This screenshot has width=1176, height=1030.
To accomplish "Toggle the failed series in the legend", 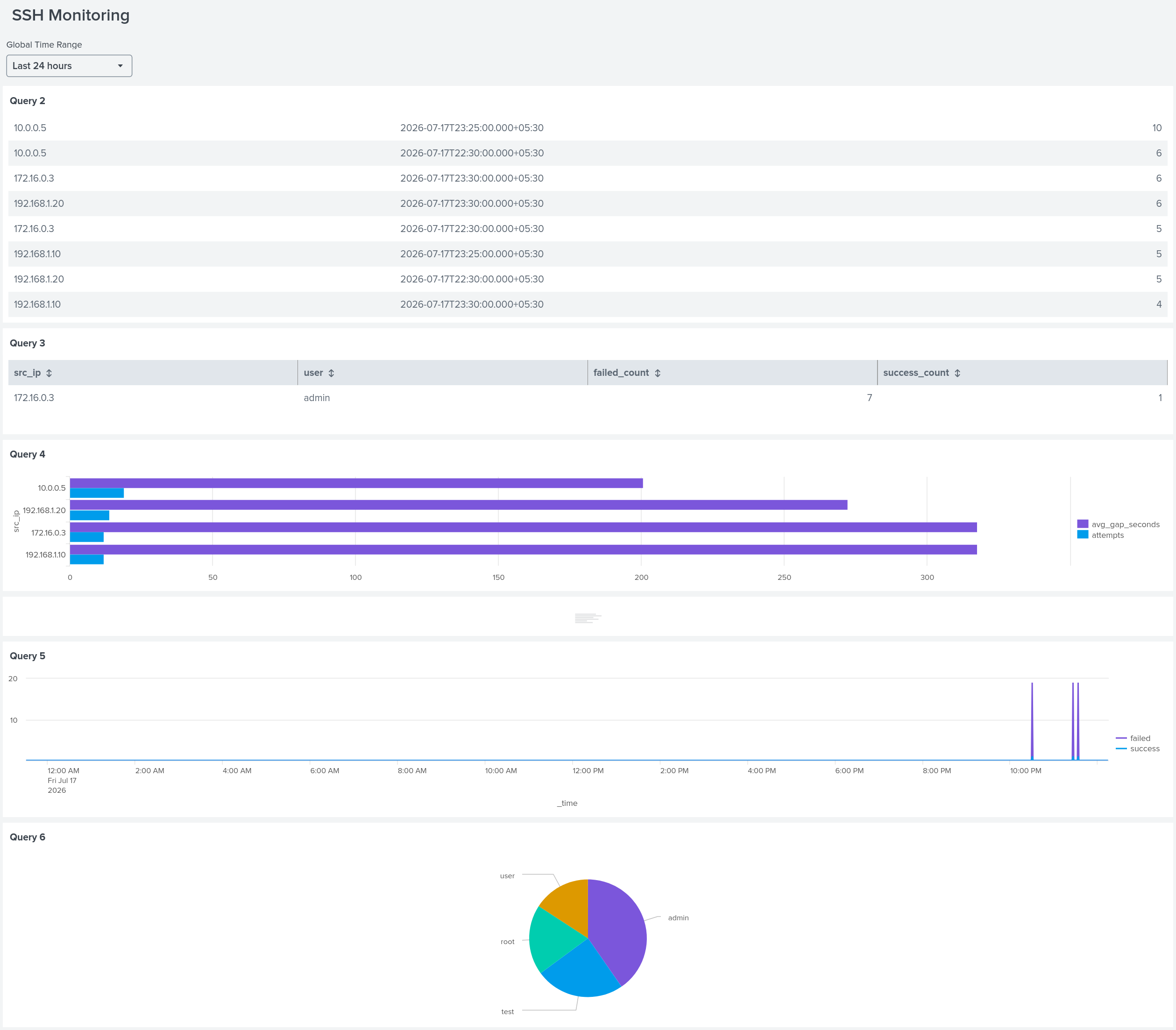I will 1133,738.
